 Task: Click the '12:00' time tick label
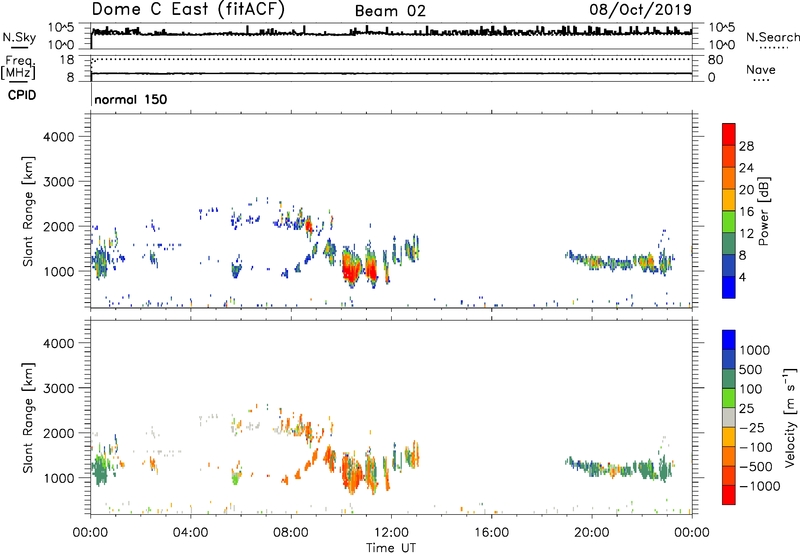click(x=391, y=533)
